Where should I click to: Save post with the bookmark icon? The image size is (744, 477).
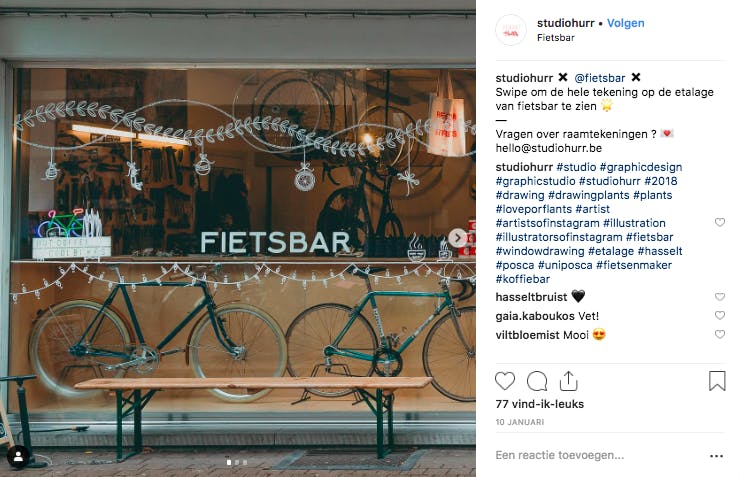(x=717, y=381)
